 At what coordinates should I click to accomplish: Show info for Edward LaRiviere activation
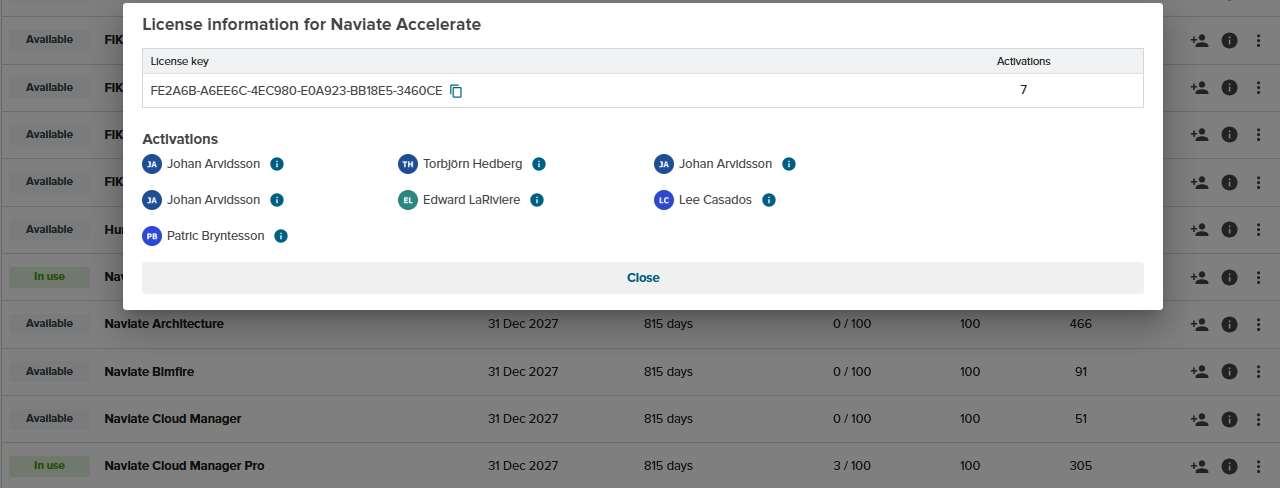coord(537,200)
